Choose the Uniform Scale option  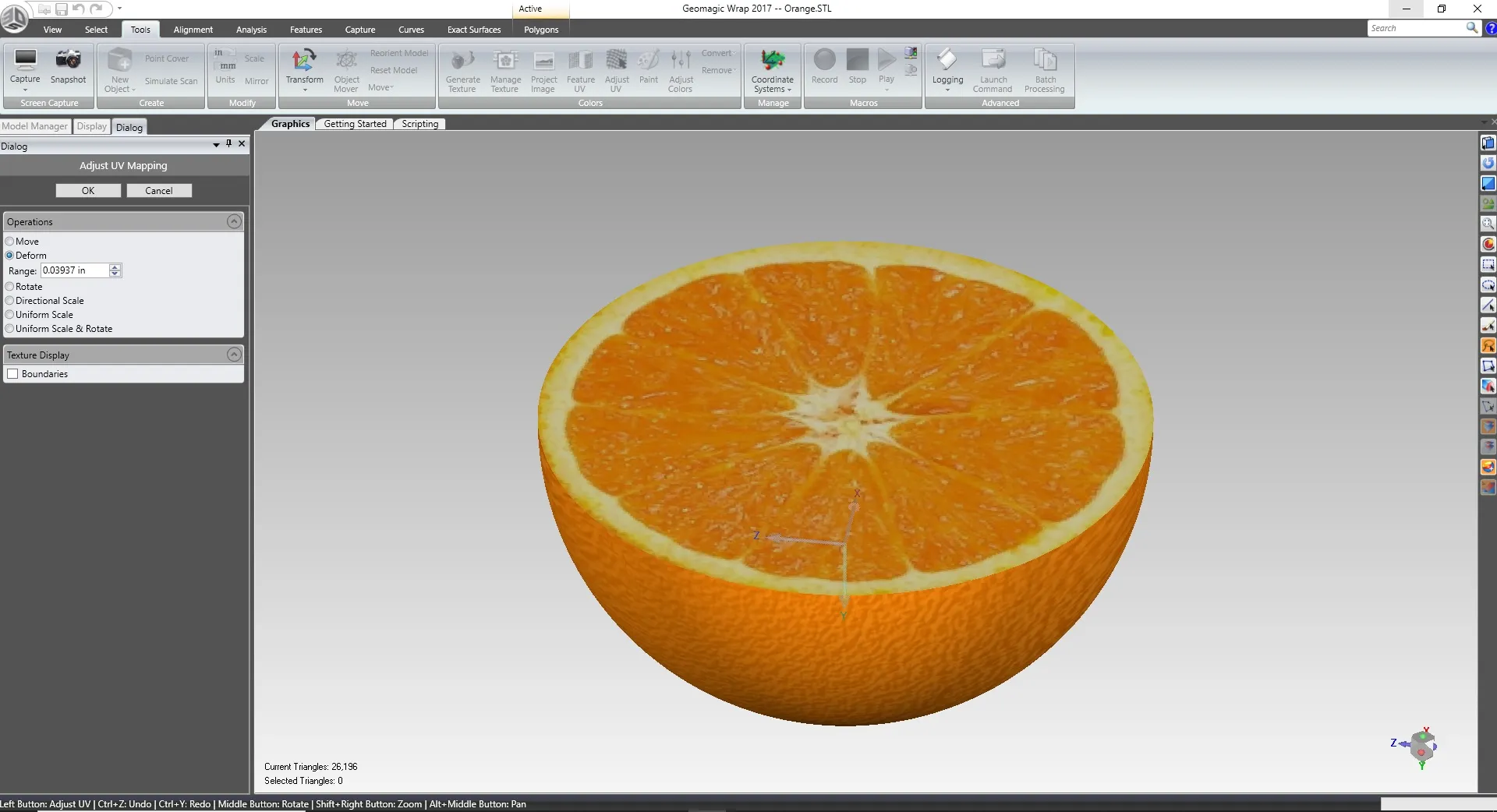tap(9, 315)
